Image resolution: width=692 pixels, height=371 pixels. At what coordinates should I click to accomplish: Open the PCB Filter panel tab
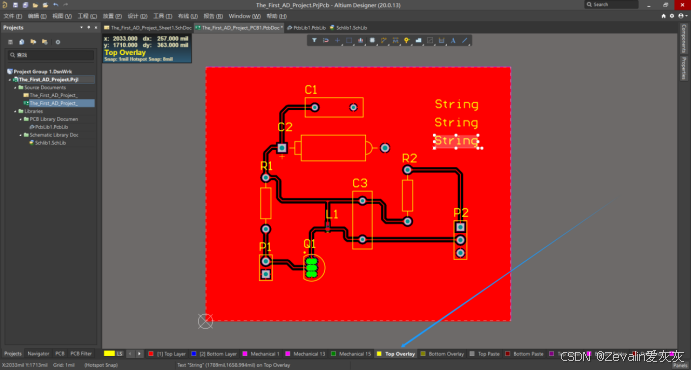[81, 354]
